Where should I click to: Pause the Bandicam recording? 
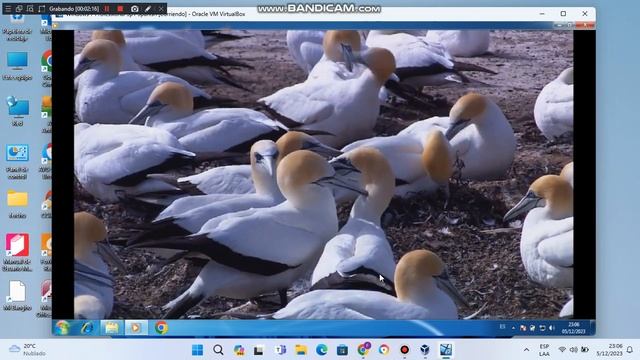pyautogui.click(x=107, y=9)
